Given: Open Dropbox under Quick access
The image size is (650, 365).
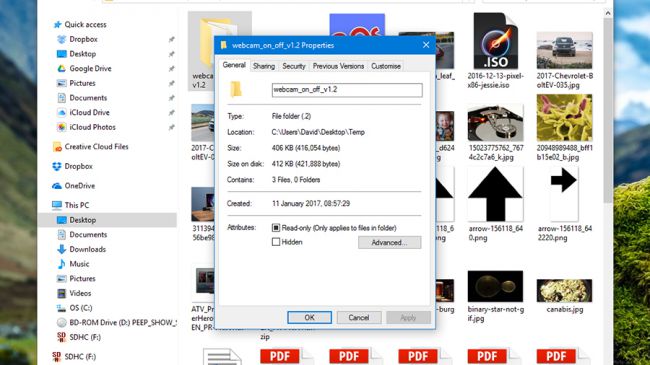Looking at the screenshot, I should pos(83,39).
